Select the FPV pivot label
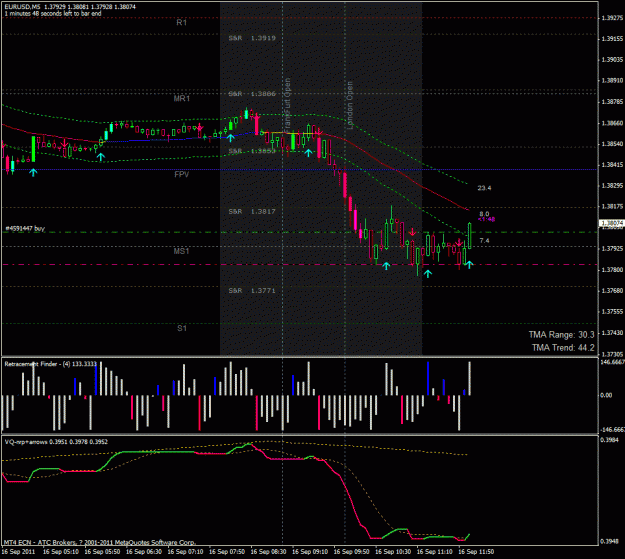 [x=181, y=175]
